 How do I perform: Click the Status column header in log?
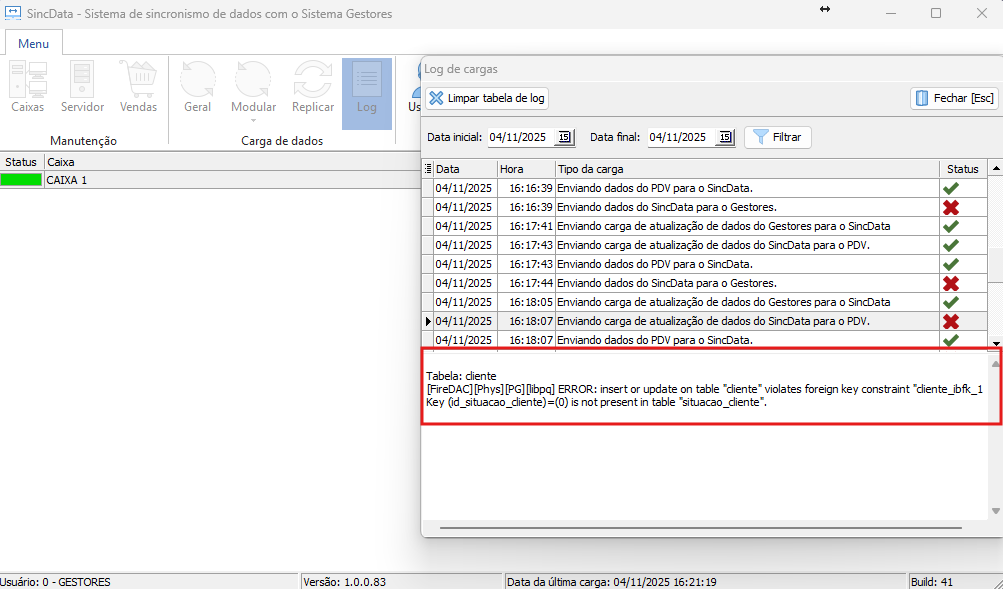963,169
